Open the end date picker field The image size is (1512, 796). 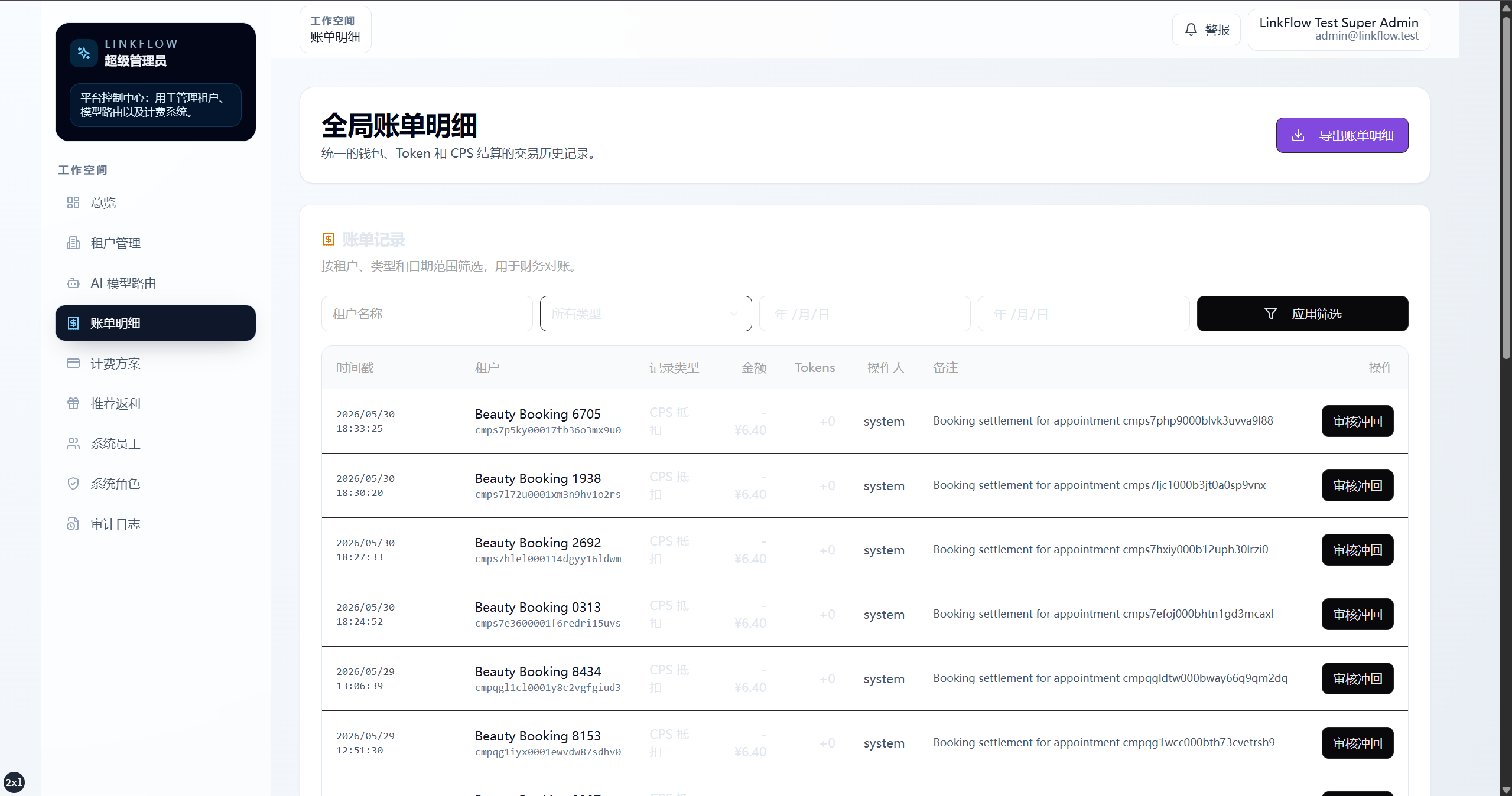[x=1084, y=314]
